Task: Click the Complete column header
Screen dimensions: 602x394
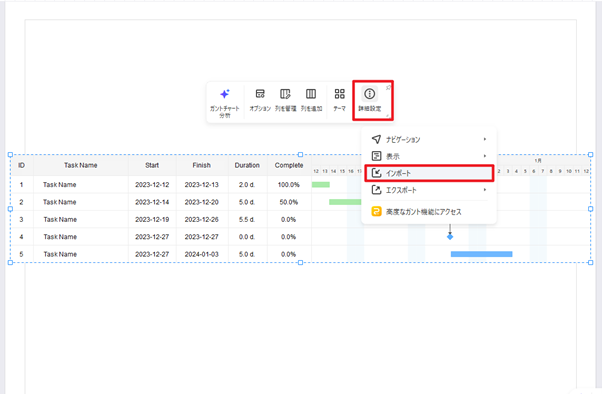Action: [x=289, y=165]
